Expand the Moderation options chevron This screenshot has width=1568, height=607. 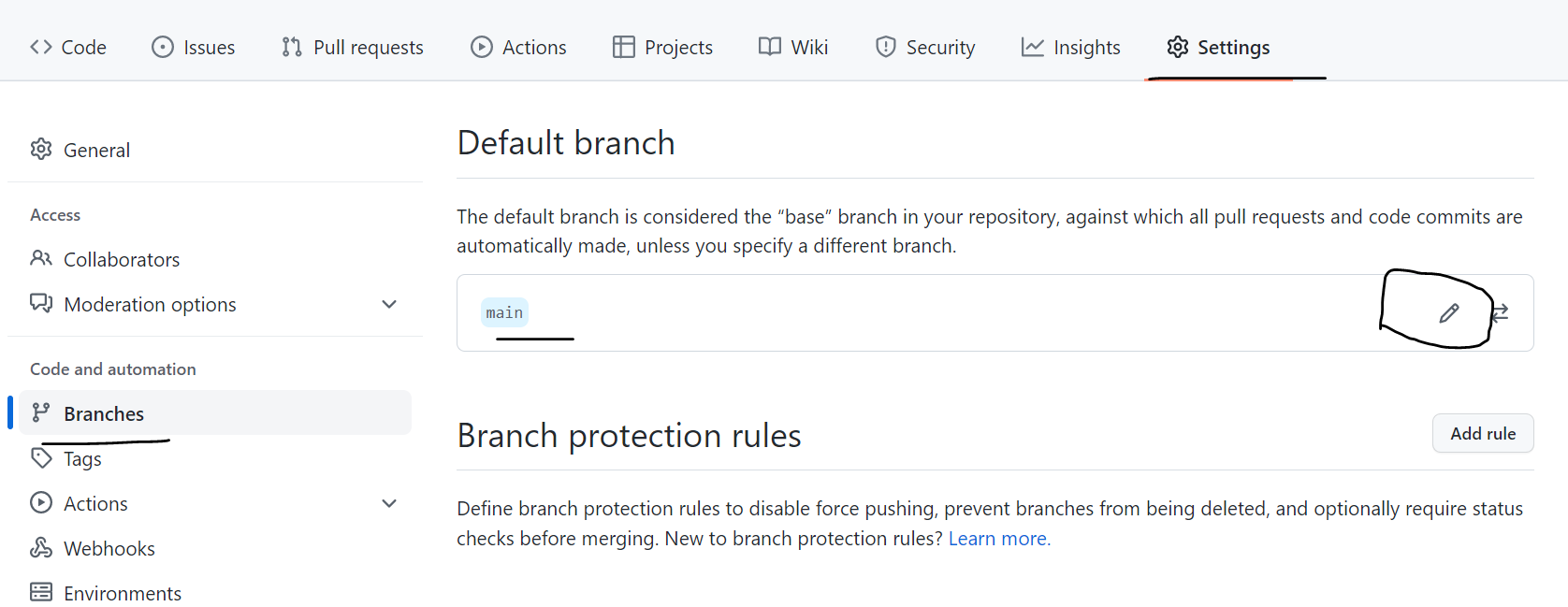[x=389, y=304]
